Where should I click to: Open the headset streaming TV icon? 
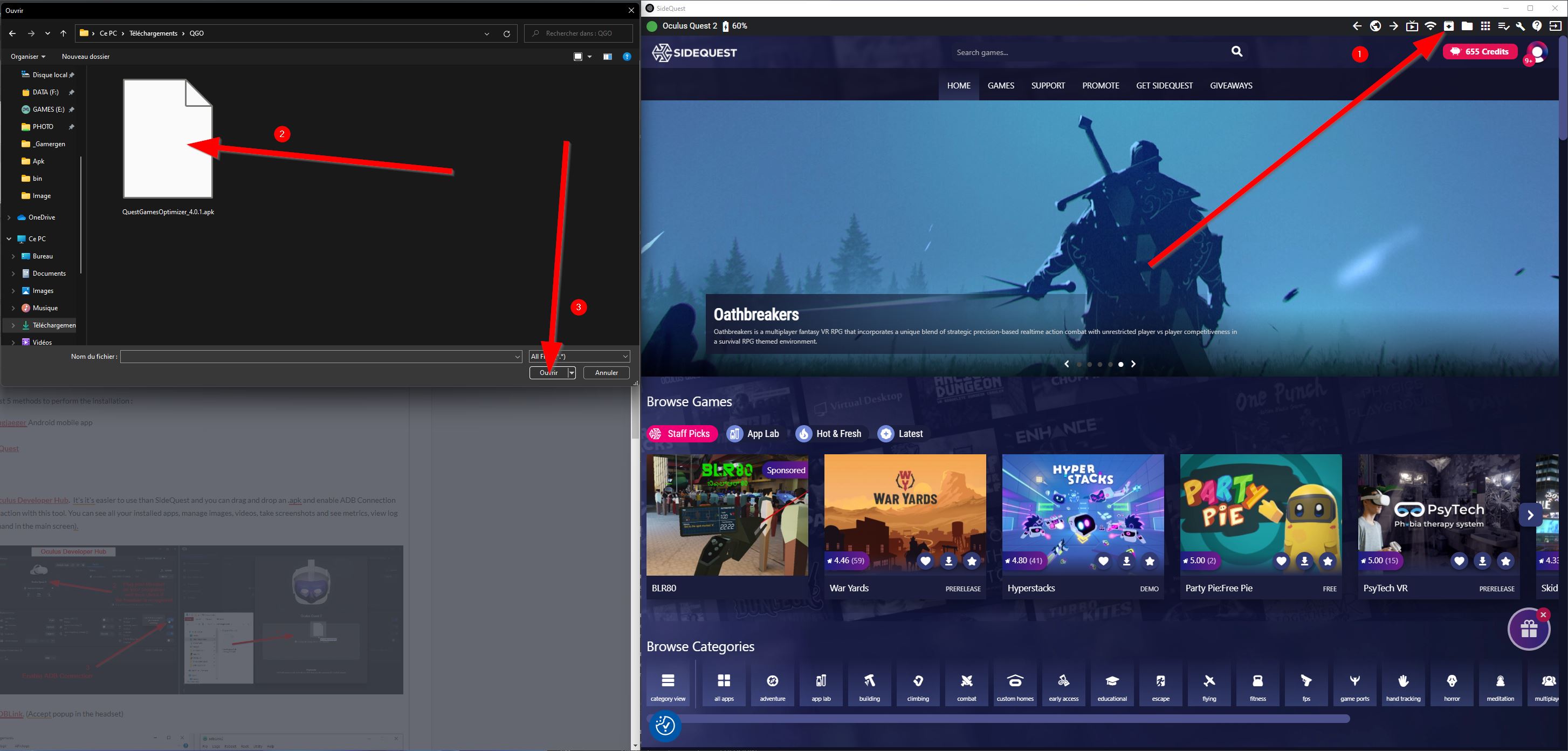coord(1412,26)
